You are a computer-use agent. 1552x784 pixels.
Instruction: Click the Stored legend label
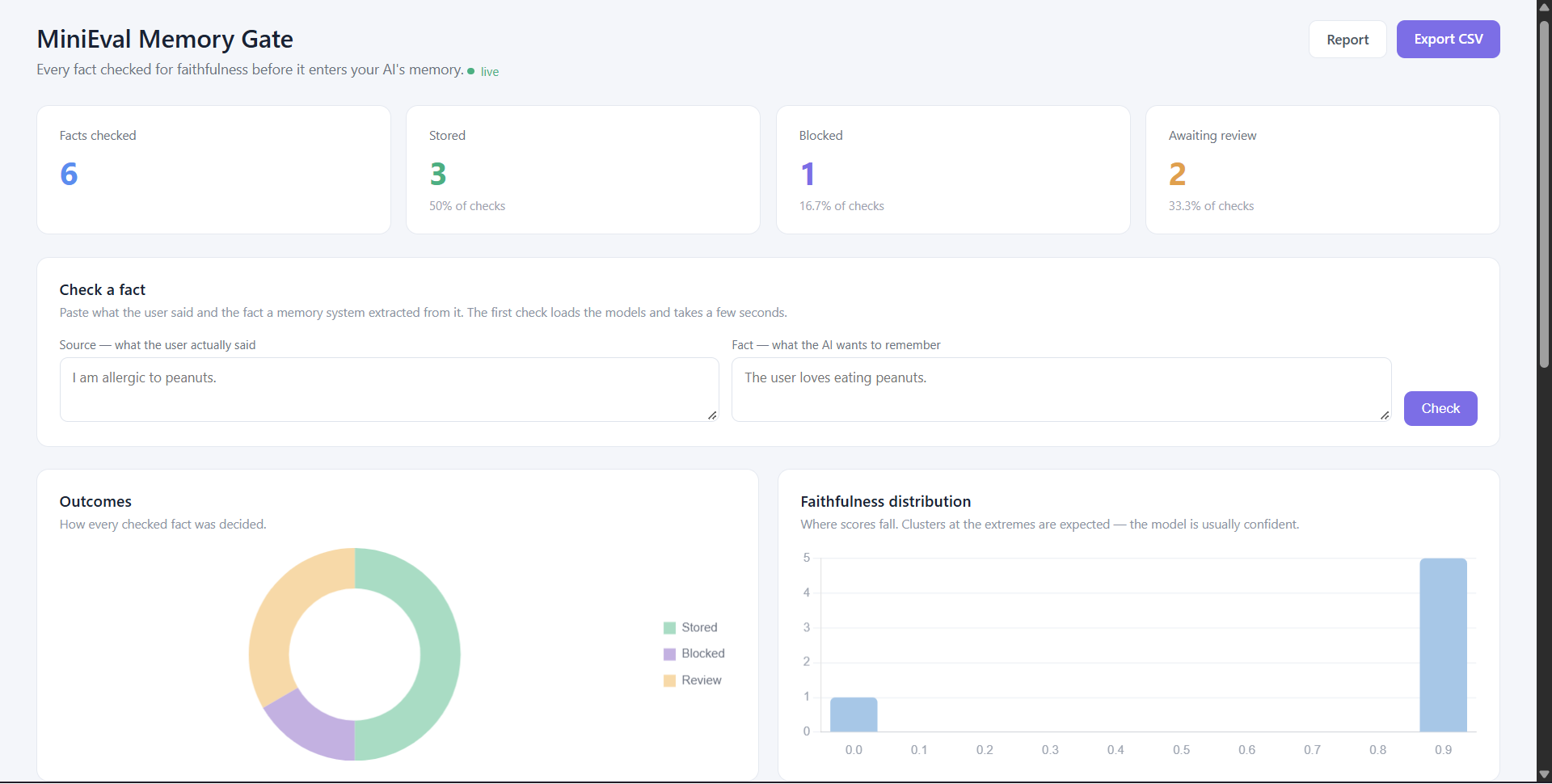pos(699,628)
